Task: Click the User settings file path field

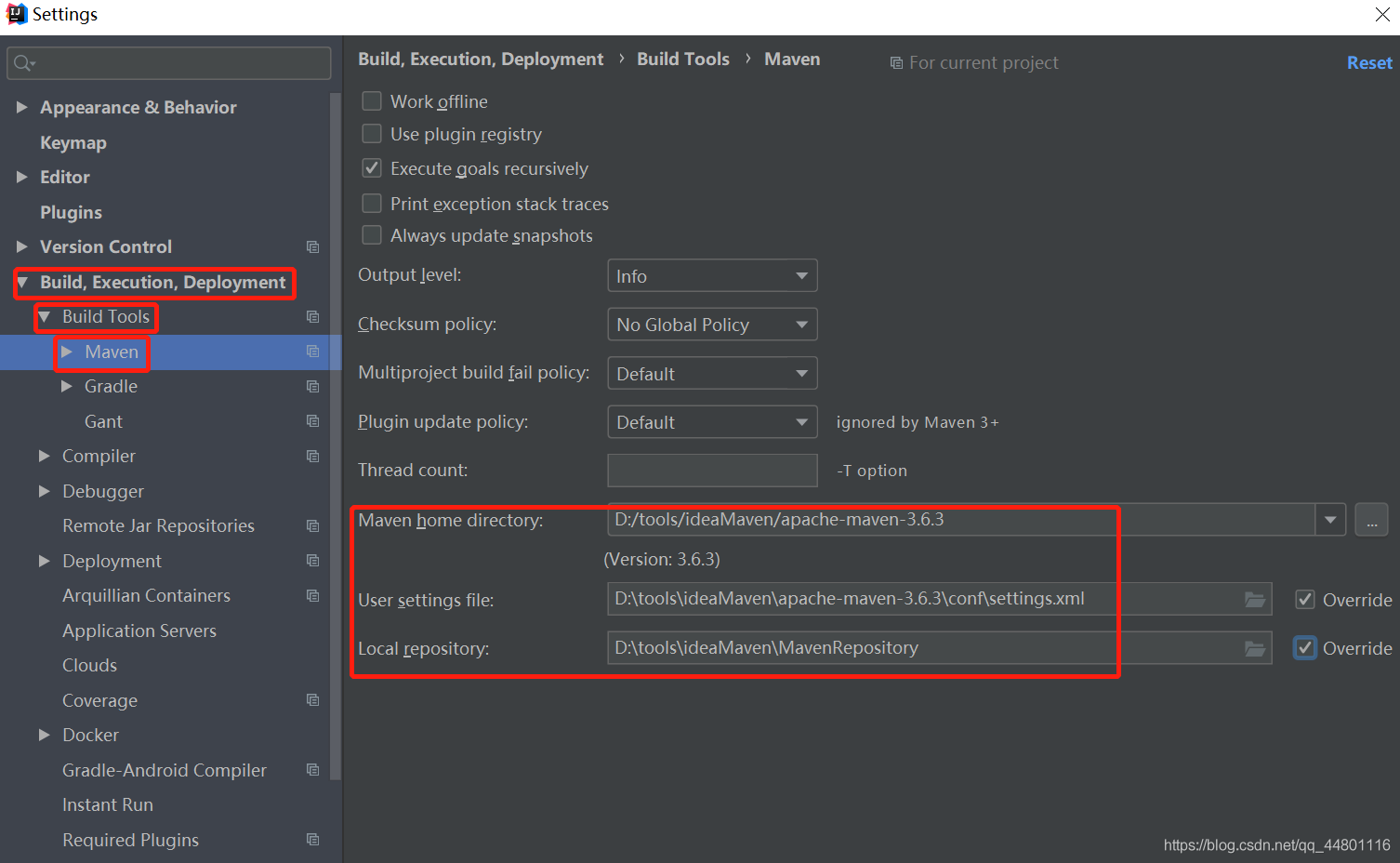Action: 939,599
